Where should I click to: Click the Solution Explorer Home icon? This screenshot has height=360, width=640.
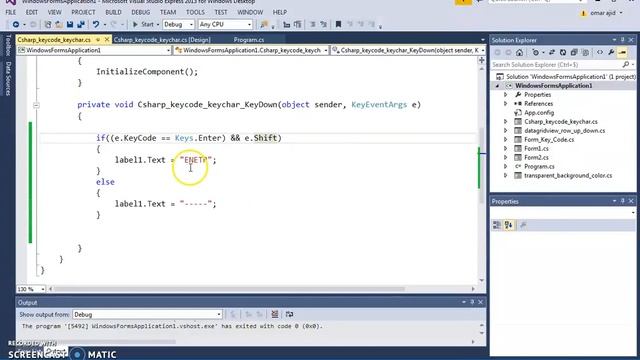[x=519, y=52]
